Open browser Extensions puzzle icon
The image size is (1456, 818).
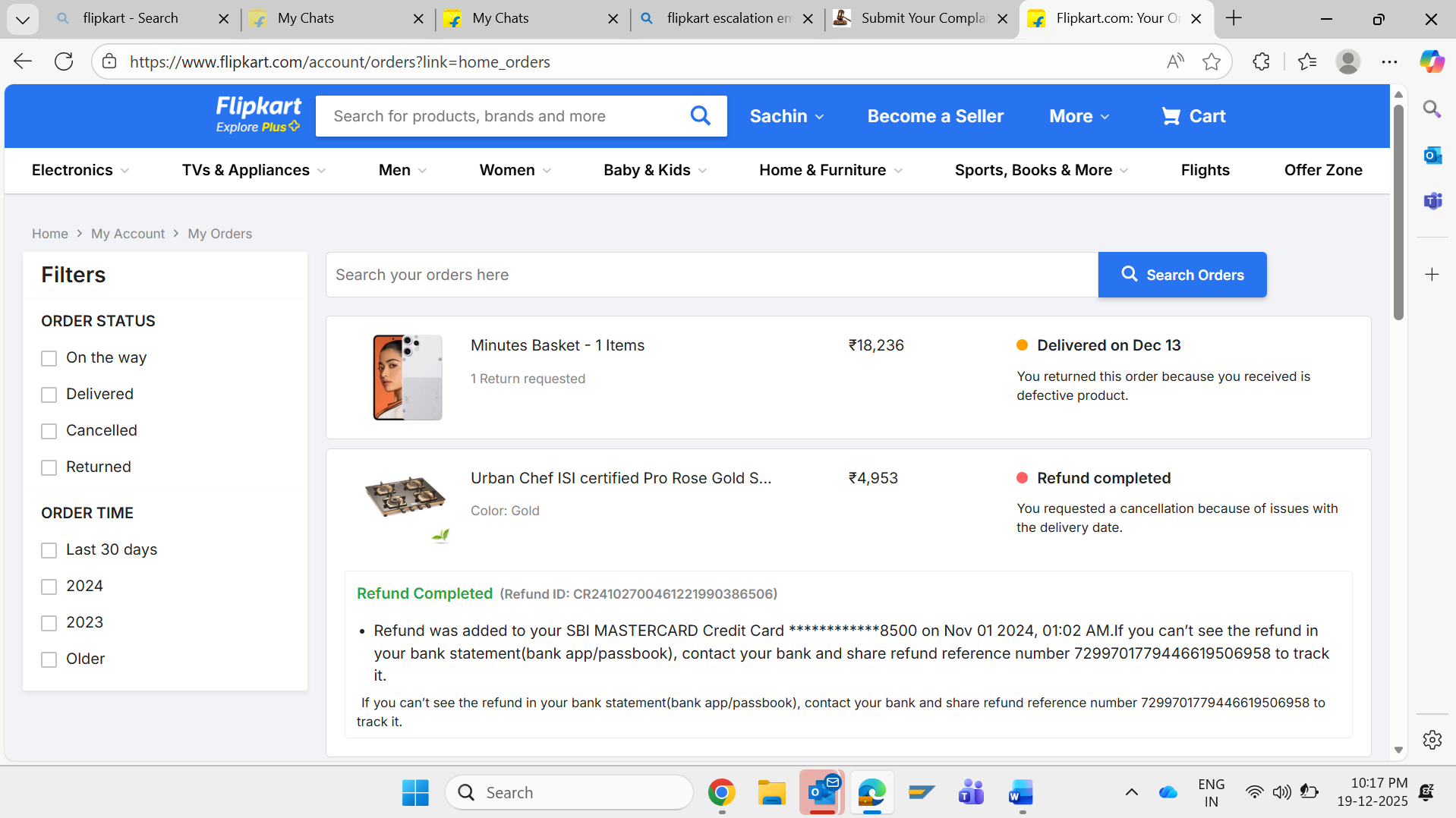(1261, 61)
